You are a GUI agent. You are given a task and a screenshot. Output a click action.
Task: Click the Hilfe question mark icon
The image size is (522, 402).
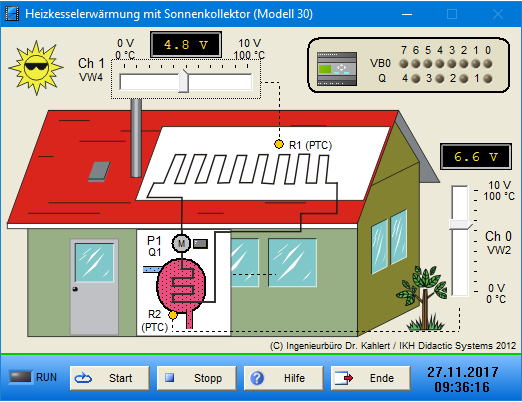click(x=257, y=378)
